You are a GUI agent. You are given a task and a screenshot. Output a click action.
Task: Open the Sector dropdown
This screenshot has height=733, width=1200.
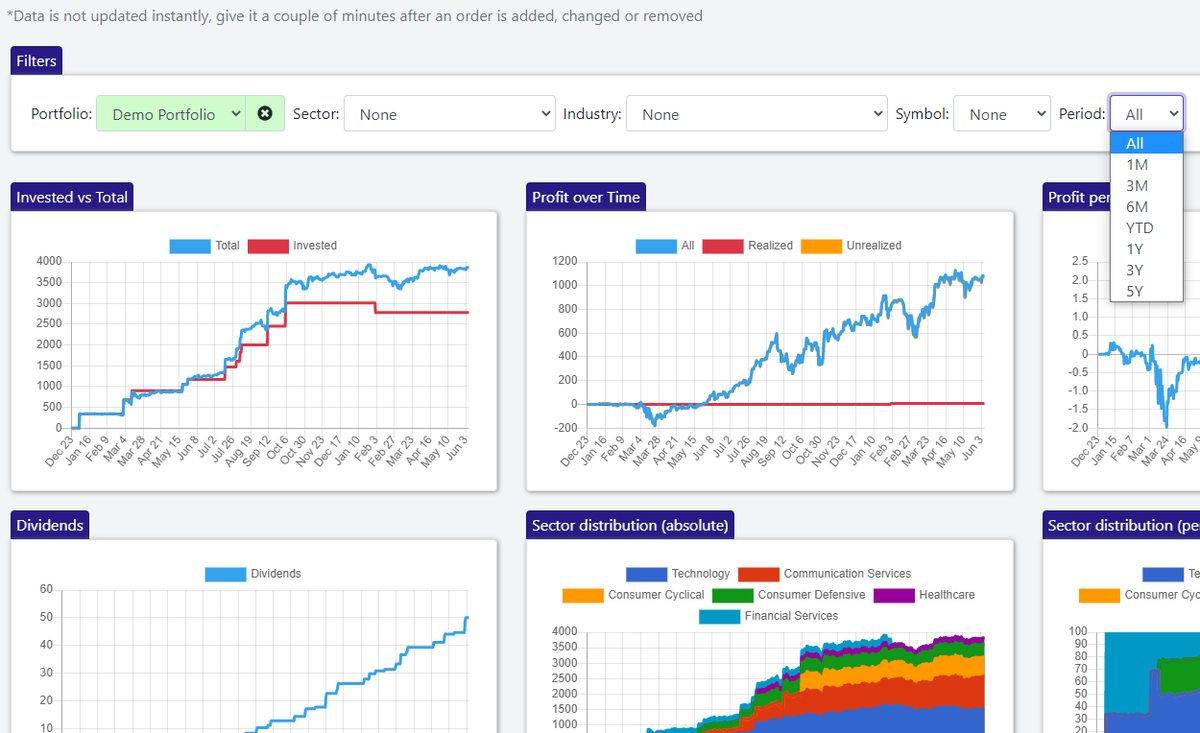point(449,113)
